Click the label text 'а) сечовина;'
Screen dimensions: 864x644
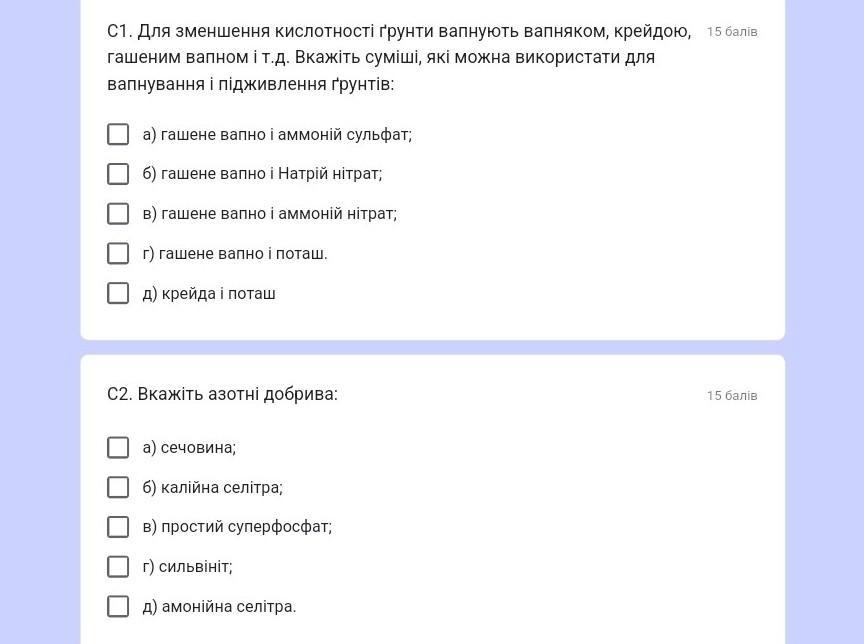pos(189,447)
